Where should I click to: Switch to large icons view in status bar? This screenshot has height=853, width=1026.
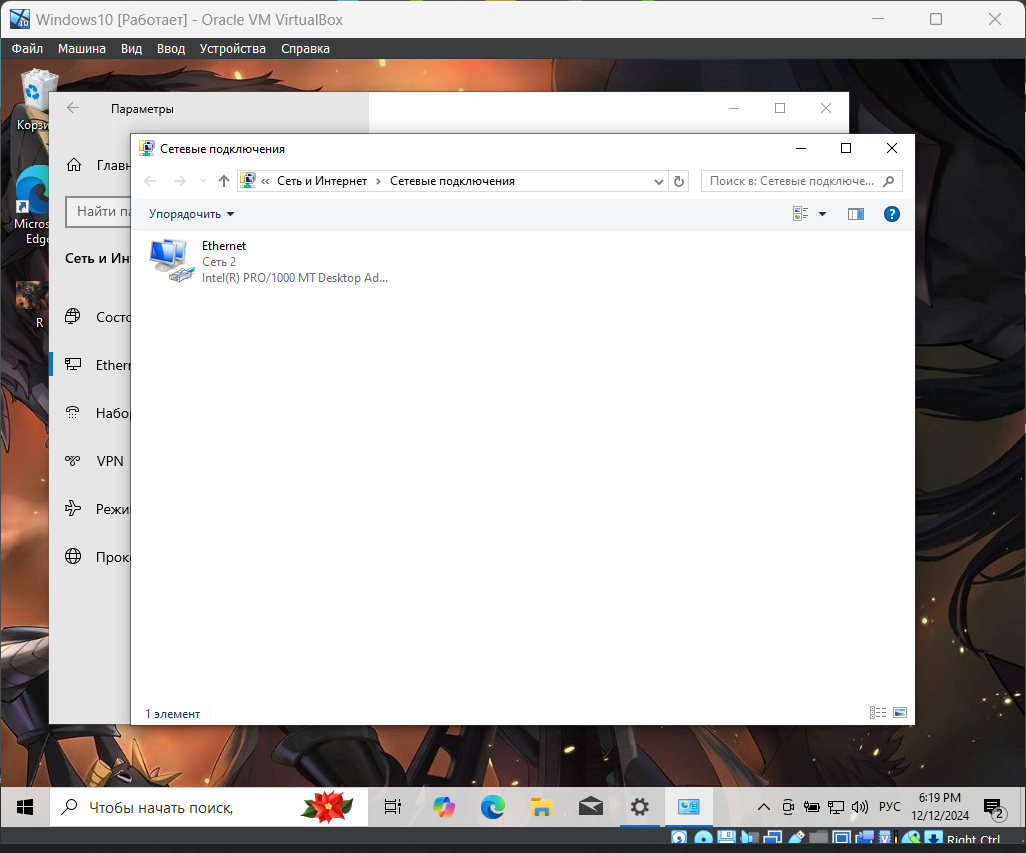click(900, 712)
